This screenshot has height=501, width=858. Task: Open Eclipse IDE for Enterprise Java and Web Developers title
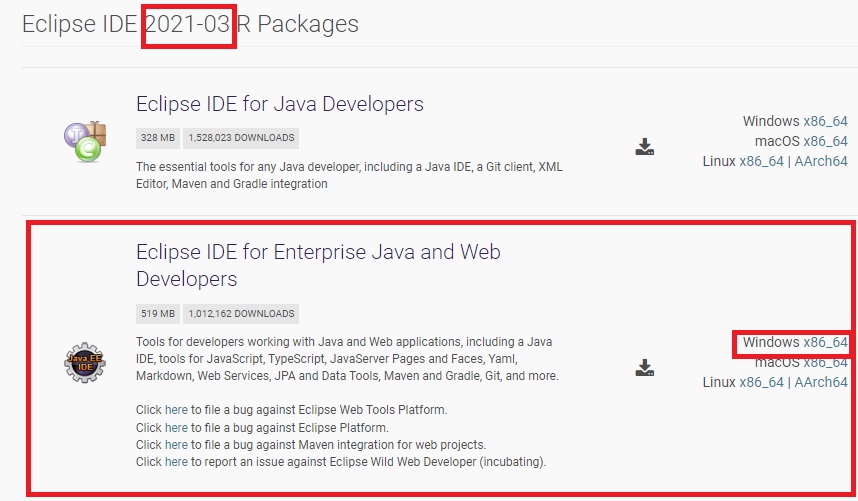[318, 265]
